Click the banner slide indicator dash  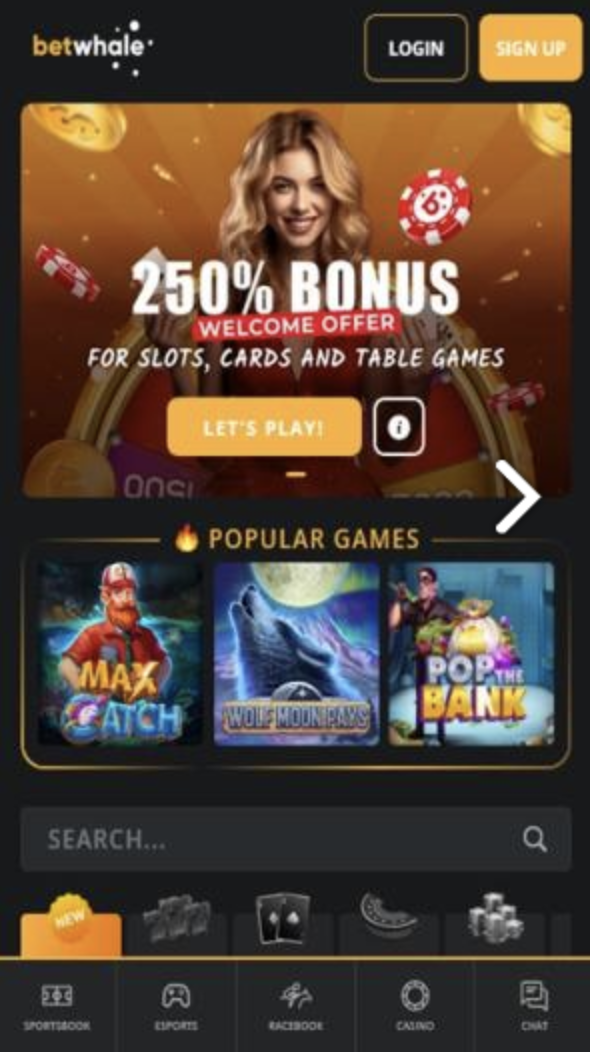tap(296, 475)
